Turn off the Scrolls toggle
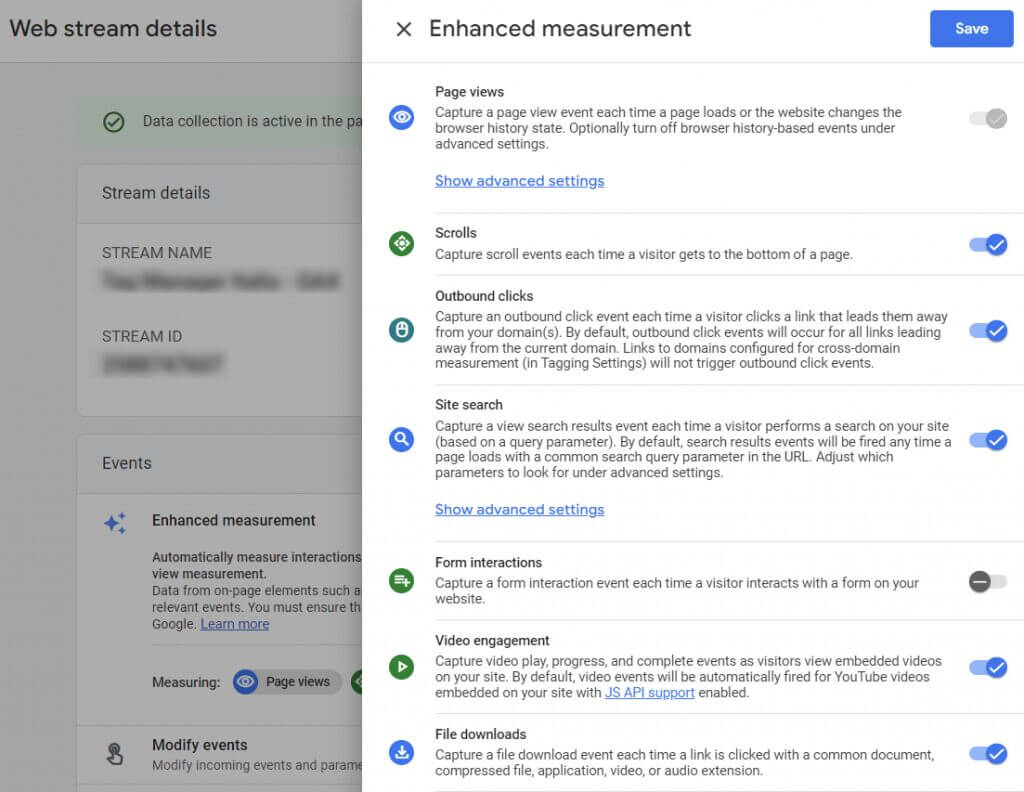The height and width of the screenshot is (792, 1024). pyautogui.click(x=988, y=245)
